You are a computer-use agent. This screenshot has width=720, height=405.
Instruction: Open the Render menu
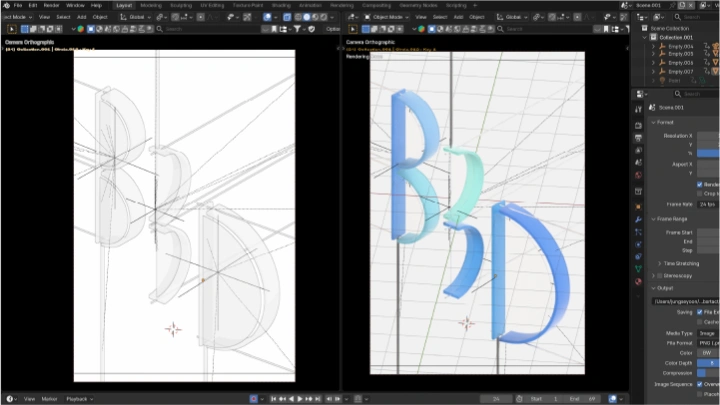(51, 5)
